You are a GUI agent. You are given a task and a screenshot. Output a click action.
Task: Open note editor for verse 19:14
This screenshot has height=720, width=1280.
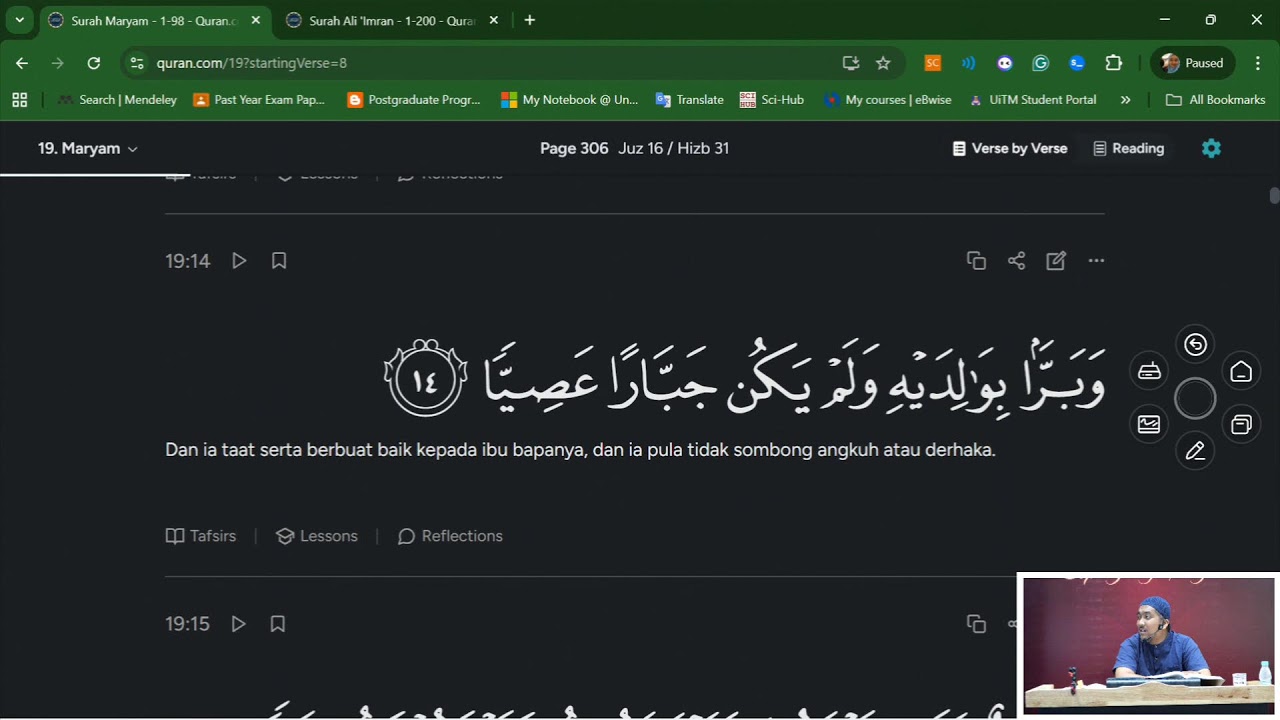coord(1056,261)
